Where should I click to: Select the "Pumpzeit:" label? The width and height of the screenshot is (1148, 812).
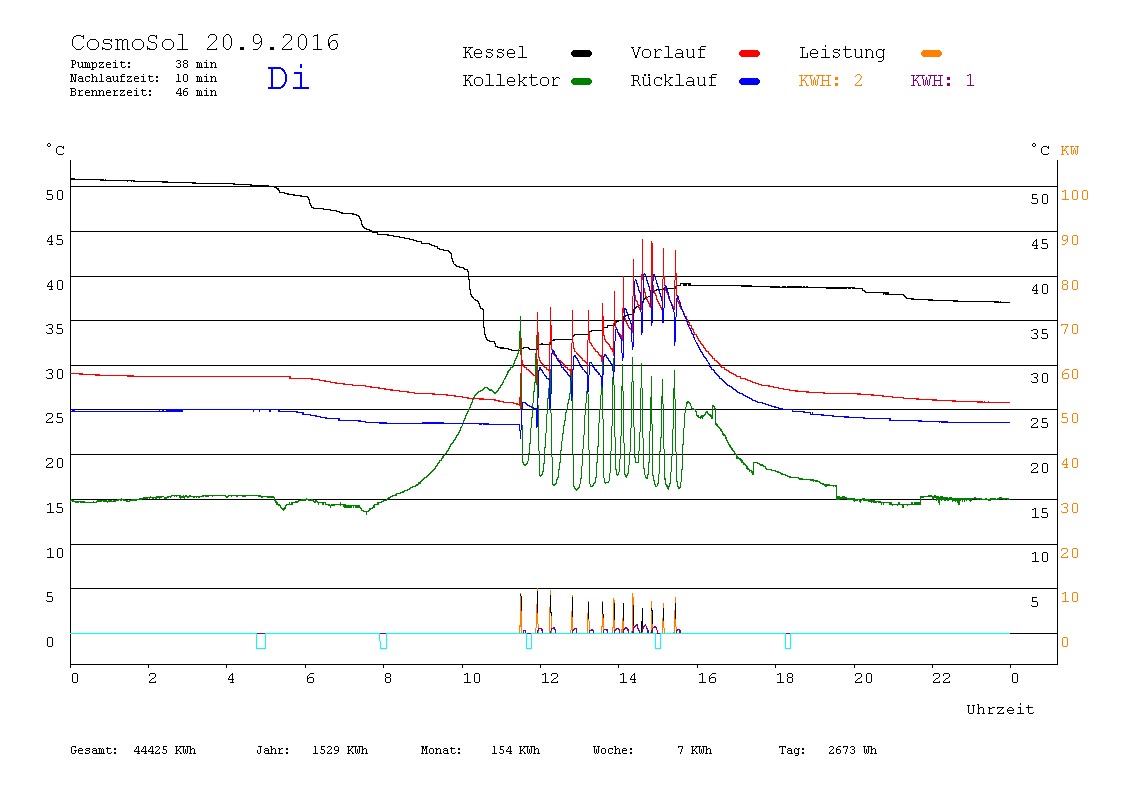click(x=101, y=64)
